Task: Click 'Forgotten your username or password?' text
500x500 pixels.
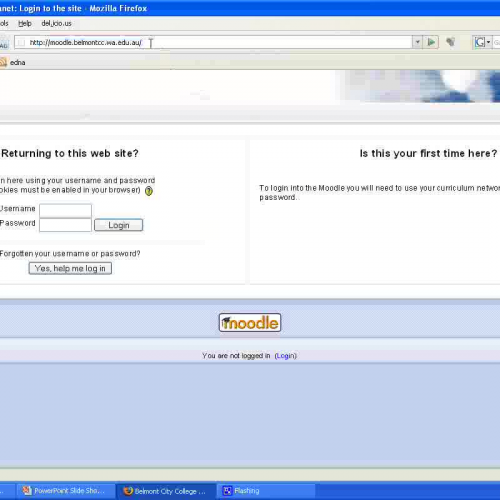Action: point(70,254)
